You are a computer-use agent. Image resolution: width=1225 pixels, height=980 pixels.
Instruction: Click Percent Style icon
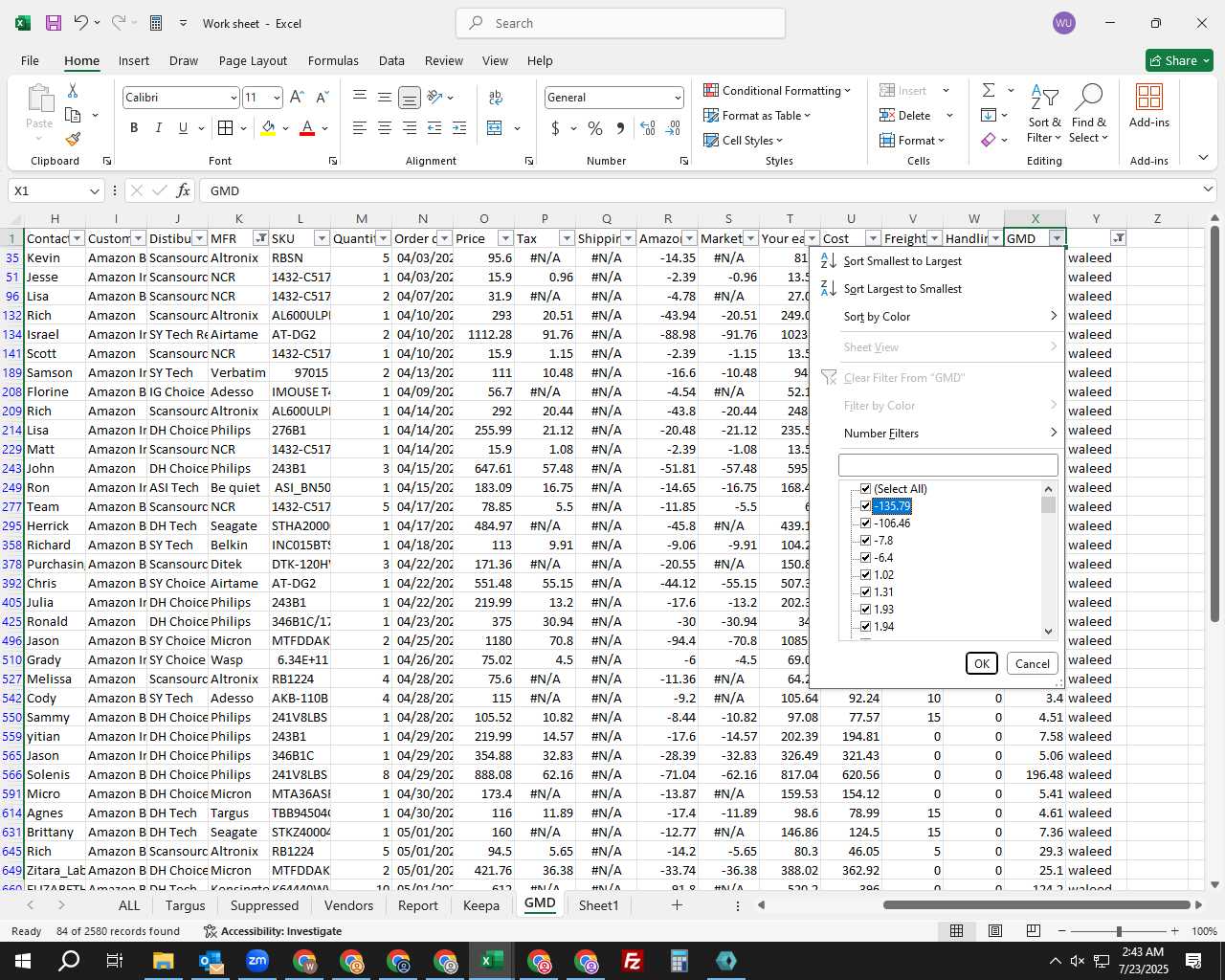click(595, 127)
